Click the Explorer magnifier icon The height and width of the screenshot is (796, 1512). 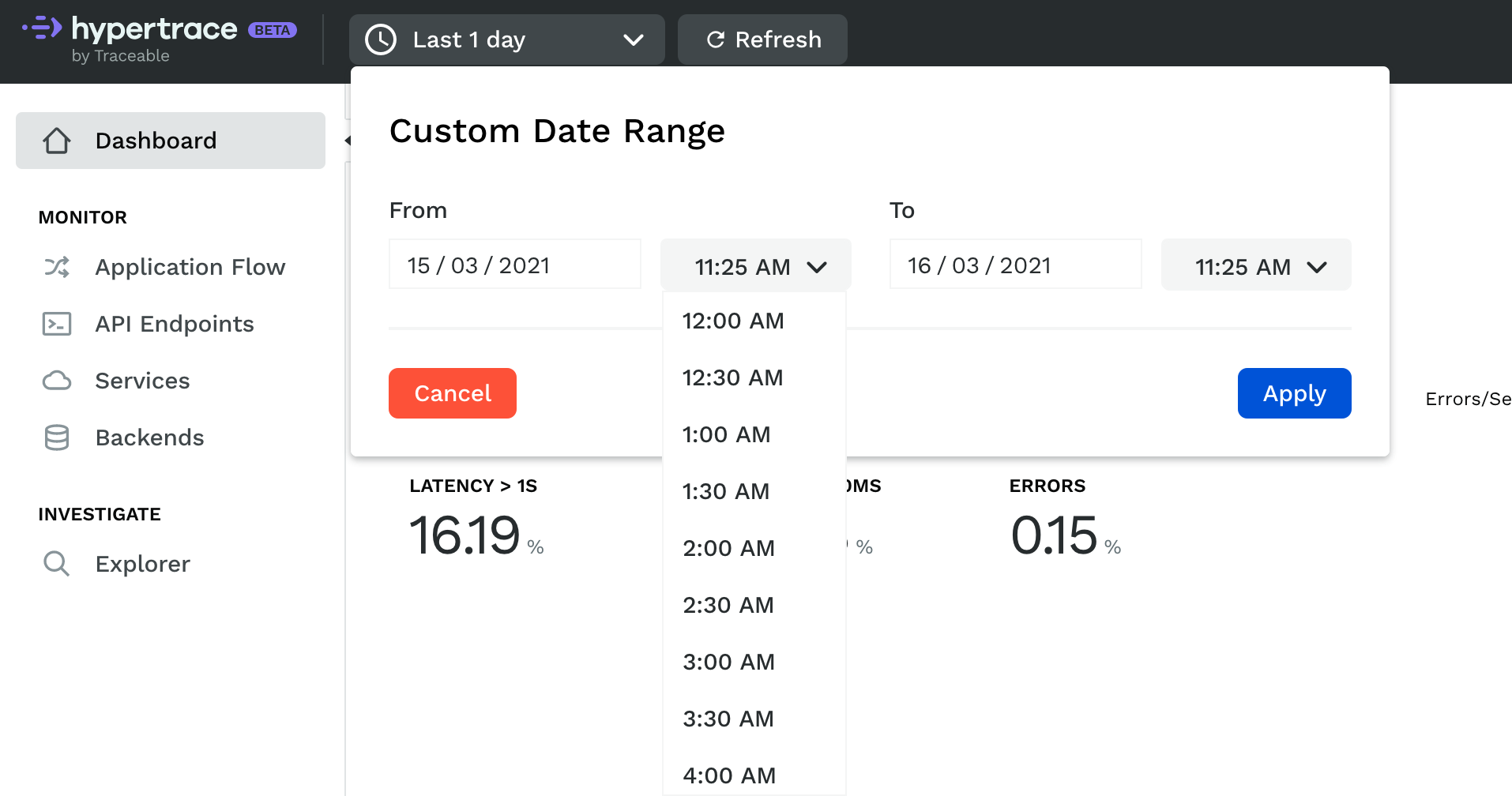point(56,564)
